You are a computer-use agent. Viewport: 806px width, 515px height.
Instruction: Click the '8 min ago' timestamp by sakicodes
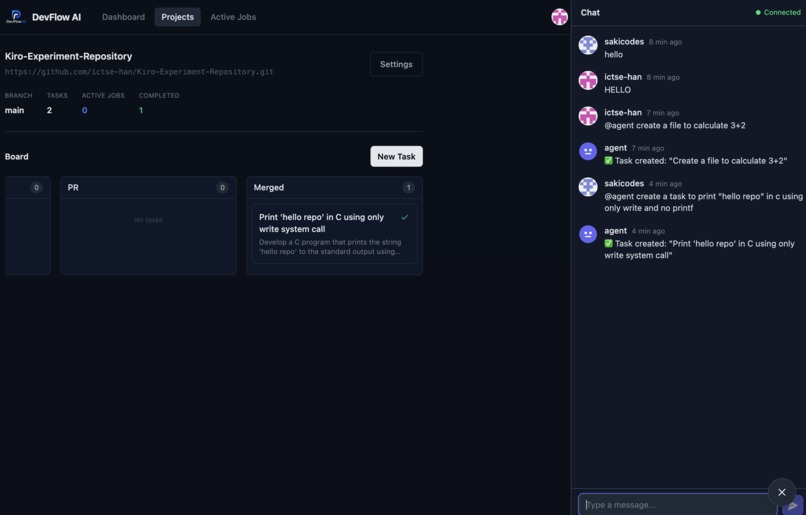[665, 42]
